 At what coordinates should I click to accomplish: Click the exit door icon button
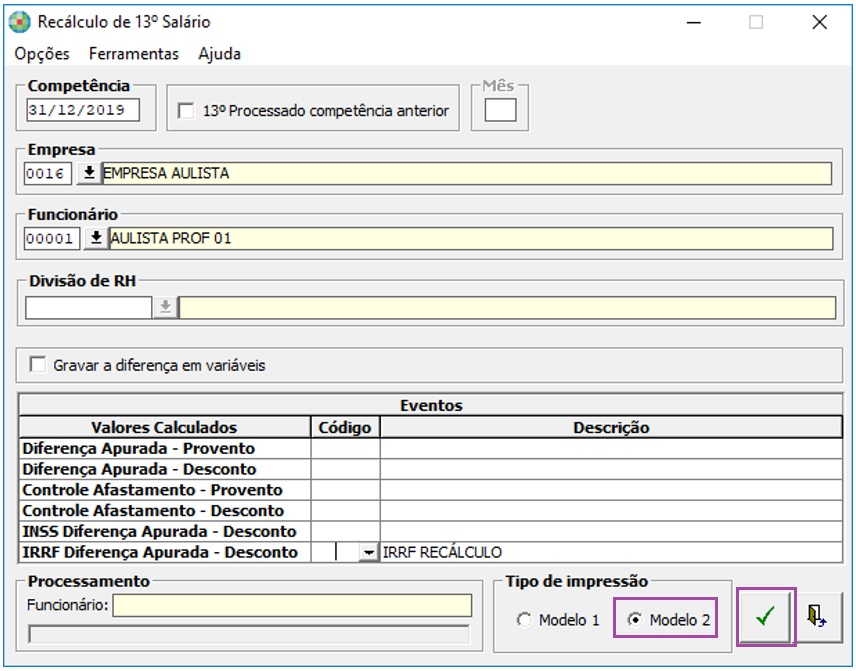click(816, 616)
